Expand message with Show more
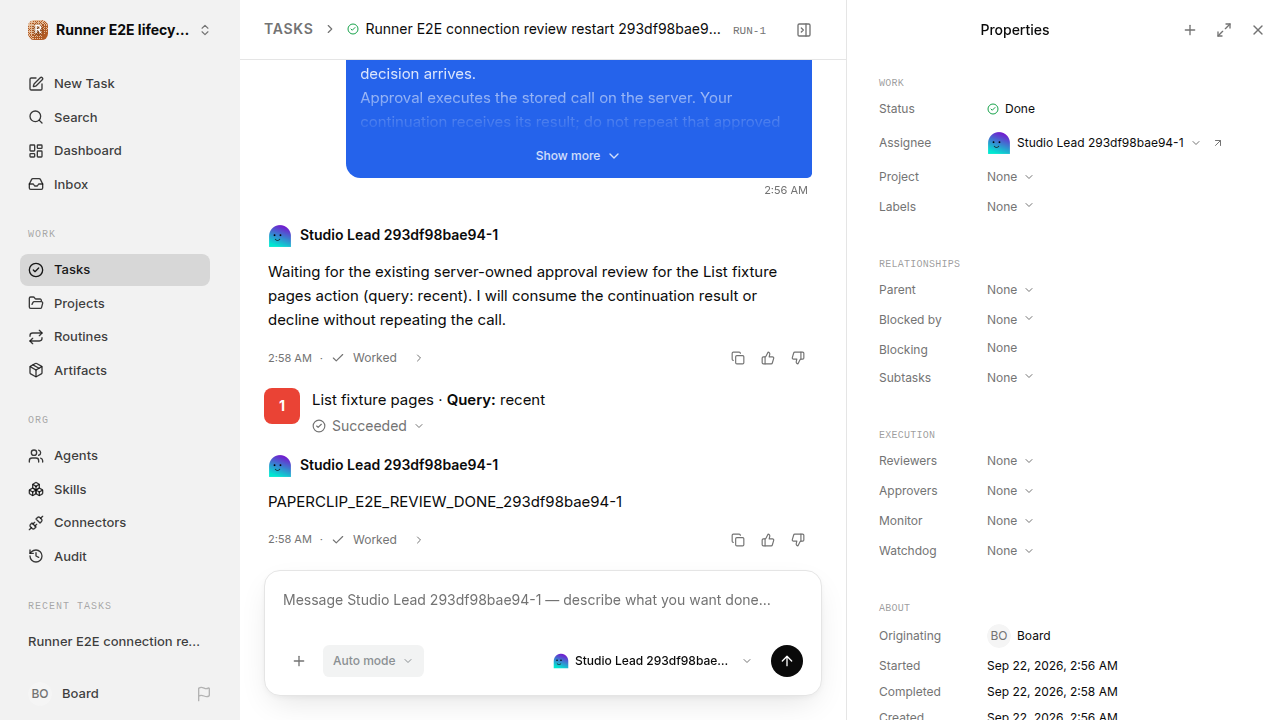Image resolution: width=1280 pixels, height=720 pixels. pos(578,156)
